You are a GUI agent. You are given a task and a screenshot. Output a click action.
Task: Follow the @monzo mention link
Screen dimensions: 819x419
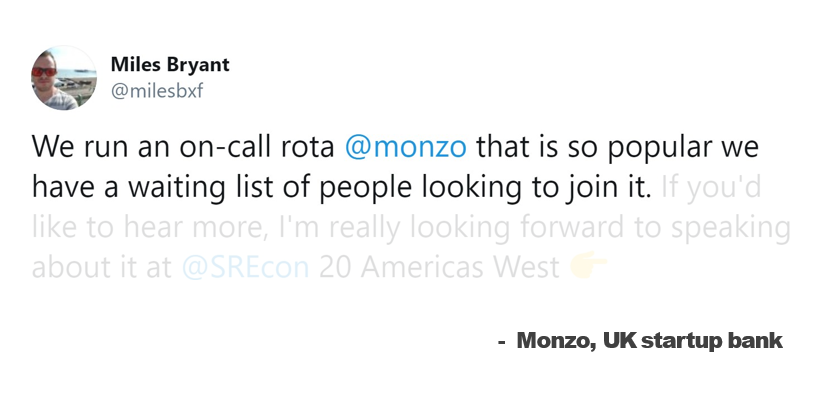click(x=405, y=147)
